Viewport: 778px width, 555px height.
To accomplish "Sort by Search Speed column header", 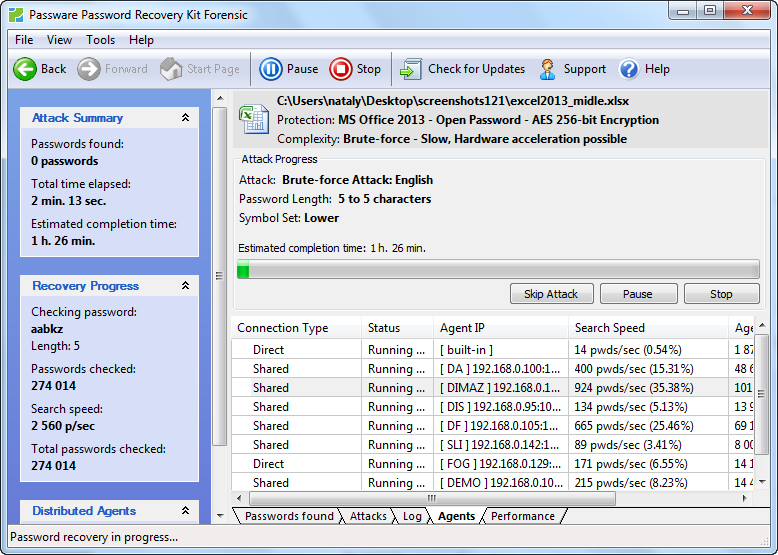I will [x=609, y=328].
